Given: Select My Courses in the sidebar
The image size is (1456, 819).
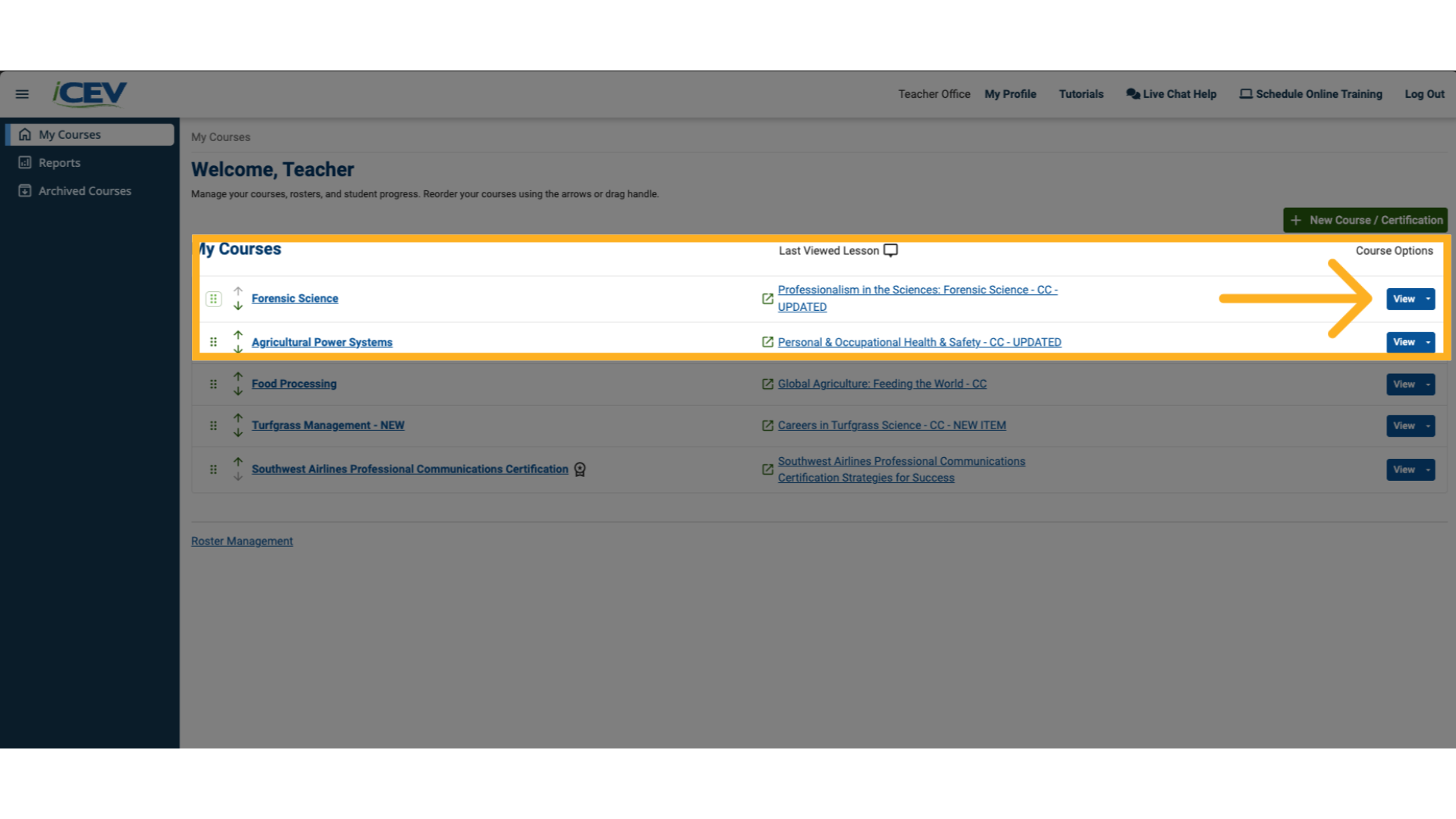Looking at the screenshot, I should [91, 134].
